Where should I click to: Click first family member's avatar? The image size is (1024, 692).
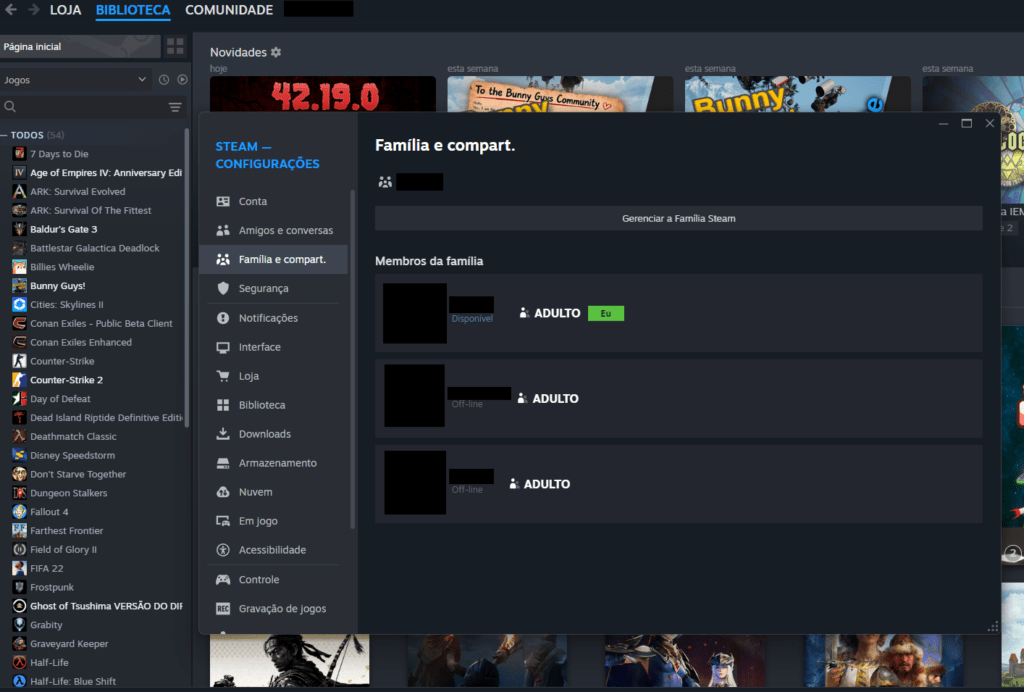pyautogui.click(x=415, y=313)
